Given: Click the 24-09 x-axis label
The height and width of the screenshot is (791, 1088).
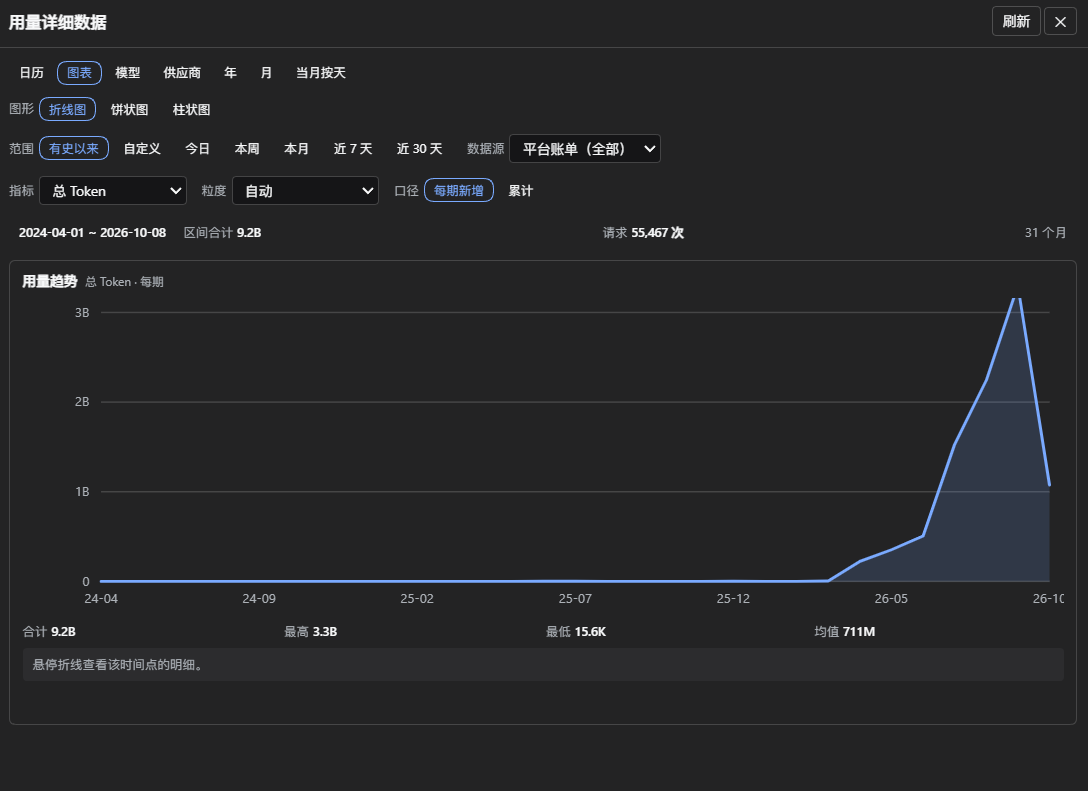Looking at the screenshot, I should (259, 598).
